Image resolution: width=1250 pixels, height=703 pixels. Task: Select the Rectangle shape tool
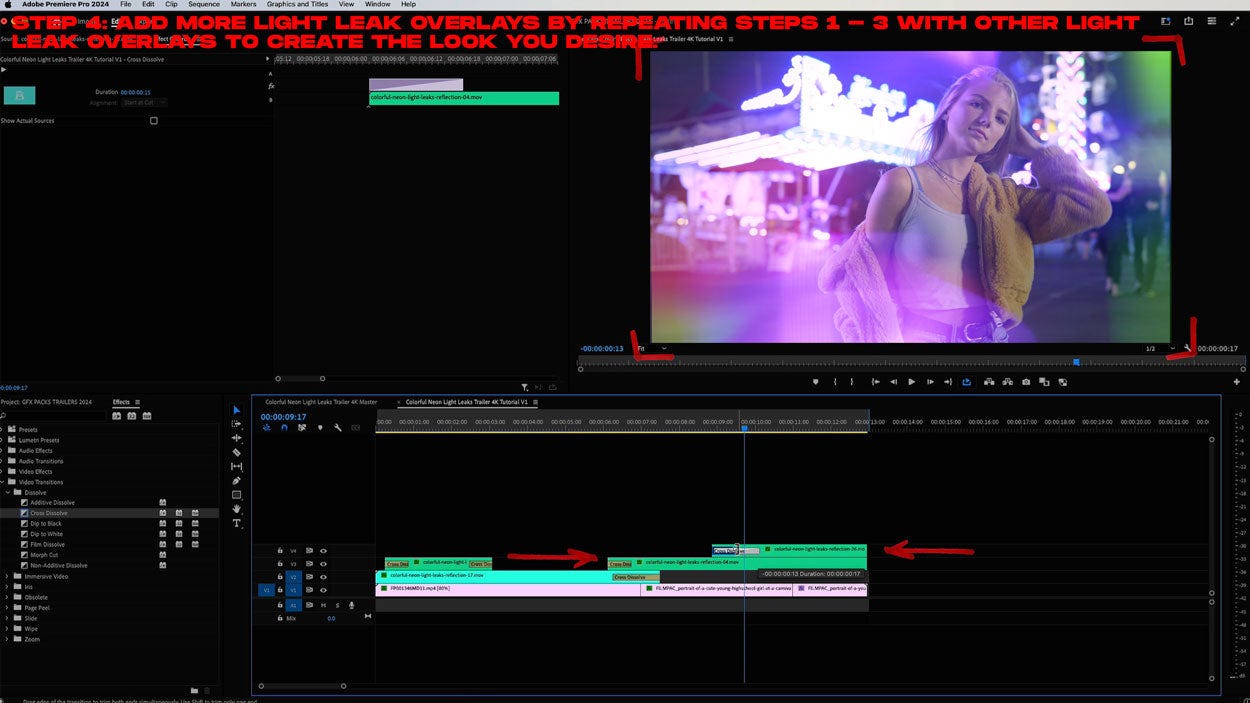236,495
